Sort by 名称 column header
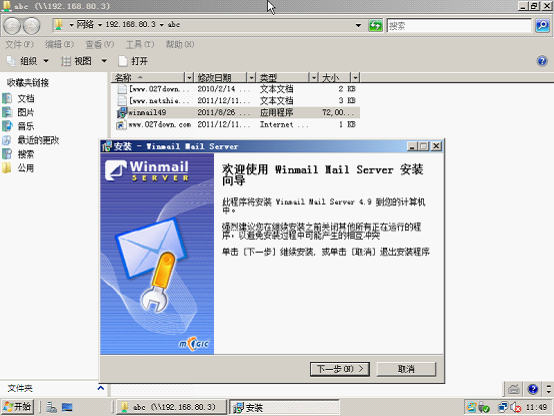Image resolution: width=554 pixels, height=416 pixels. pos(148,77)
